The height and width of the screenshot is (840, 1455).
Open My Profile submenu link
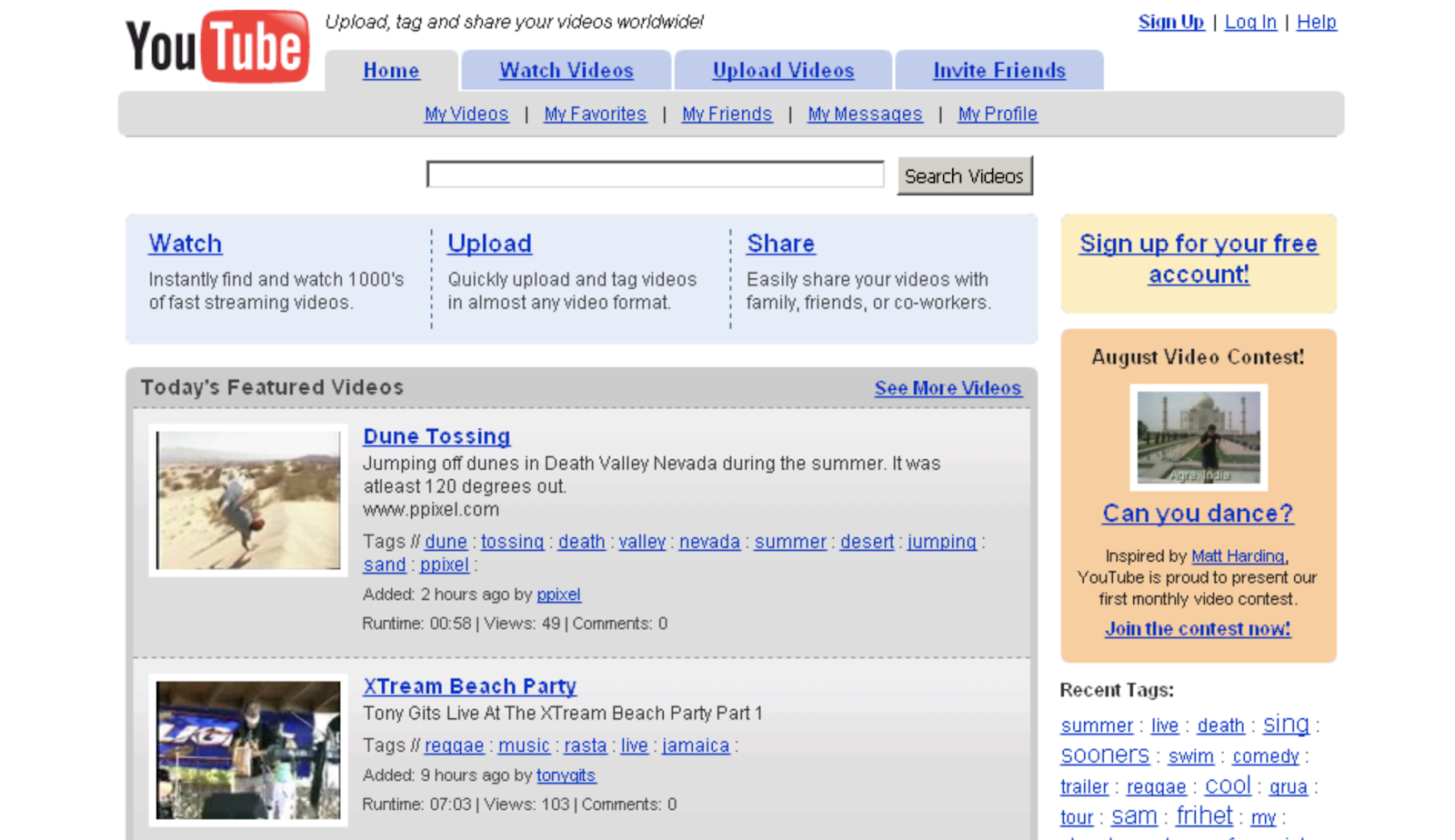tap(998, 115)
